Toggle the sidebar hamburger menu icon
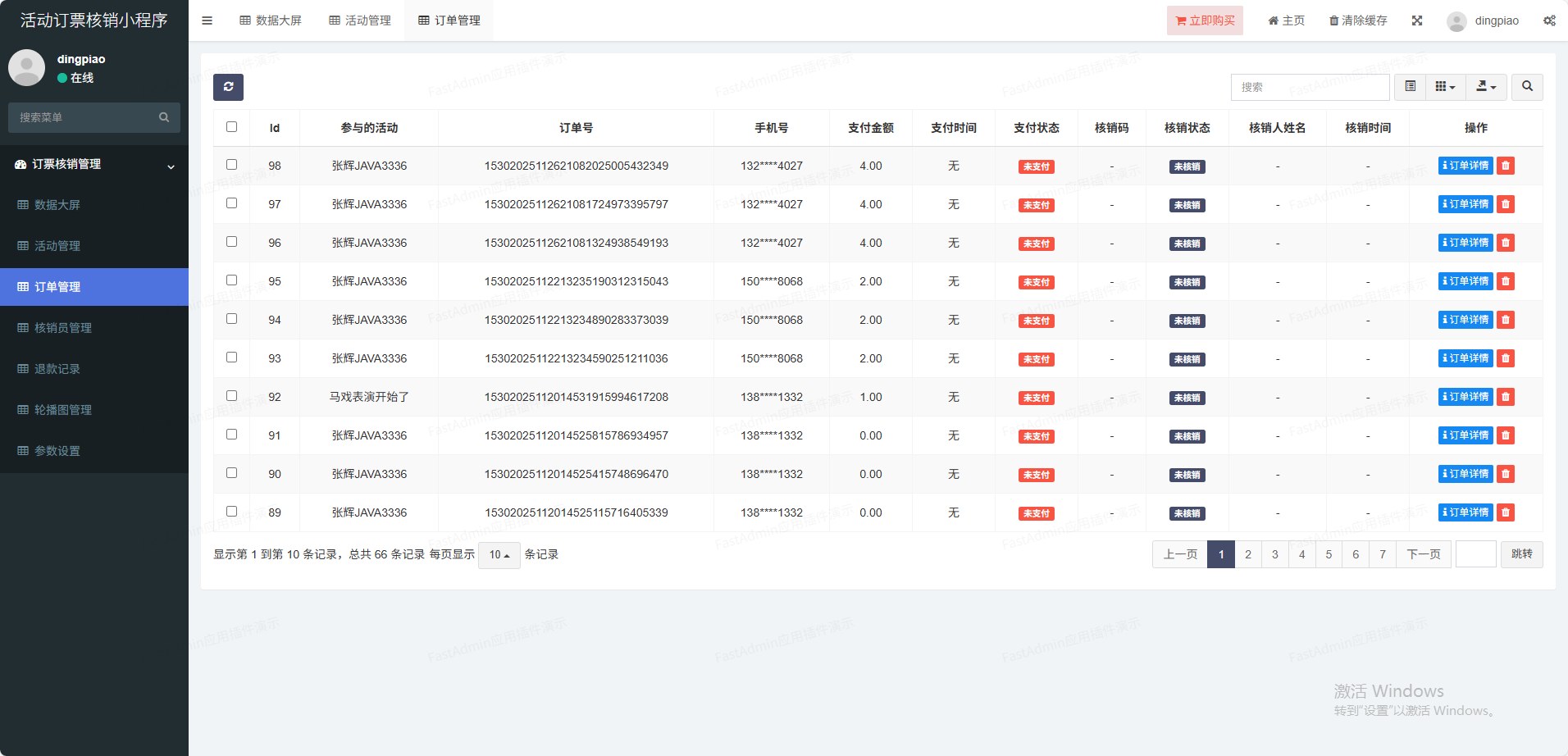The width and height of the screenshot is (1568, 756). click(207, 20)
